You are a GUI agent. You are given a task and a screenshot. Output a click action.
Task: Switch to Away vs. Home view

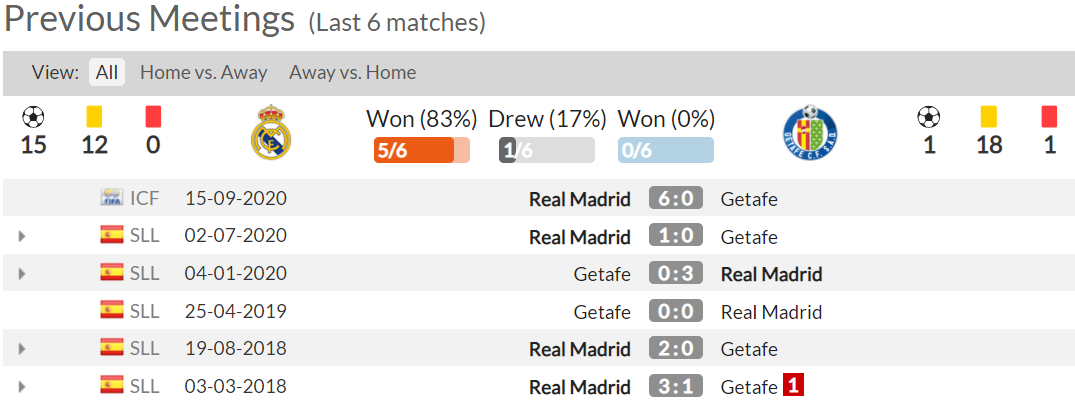(352, 72)
